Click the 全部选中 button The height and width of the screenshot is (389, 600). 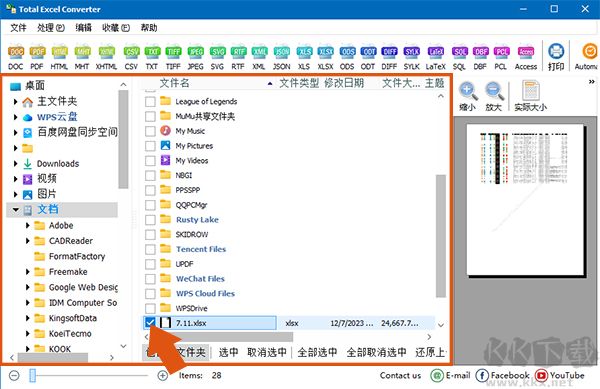[x=317, y=352]
